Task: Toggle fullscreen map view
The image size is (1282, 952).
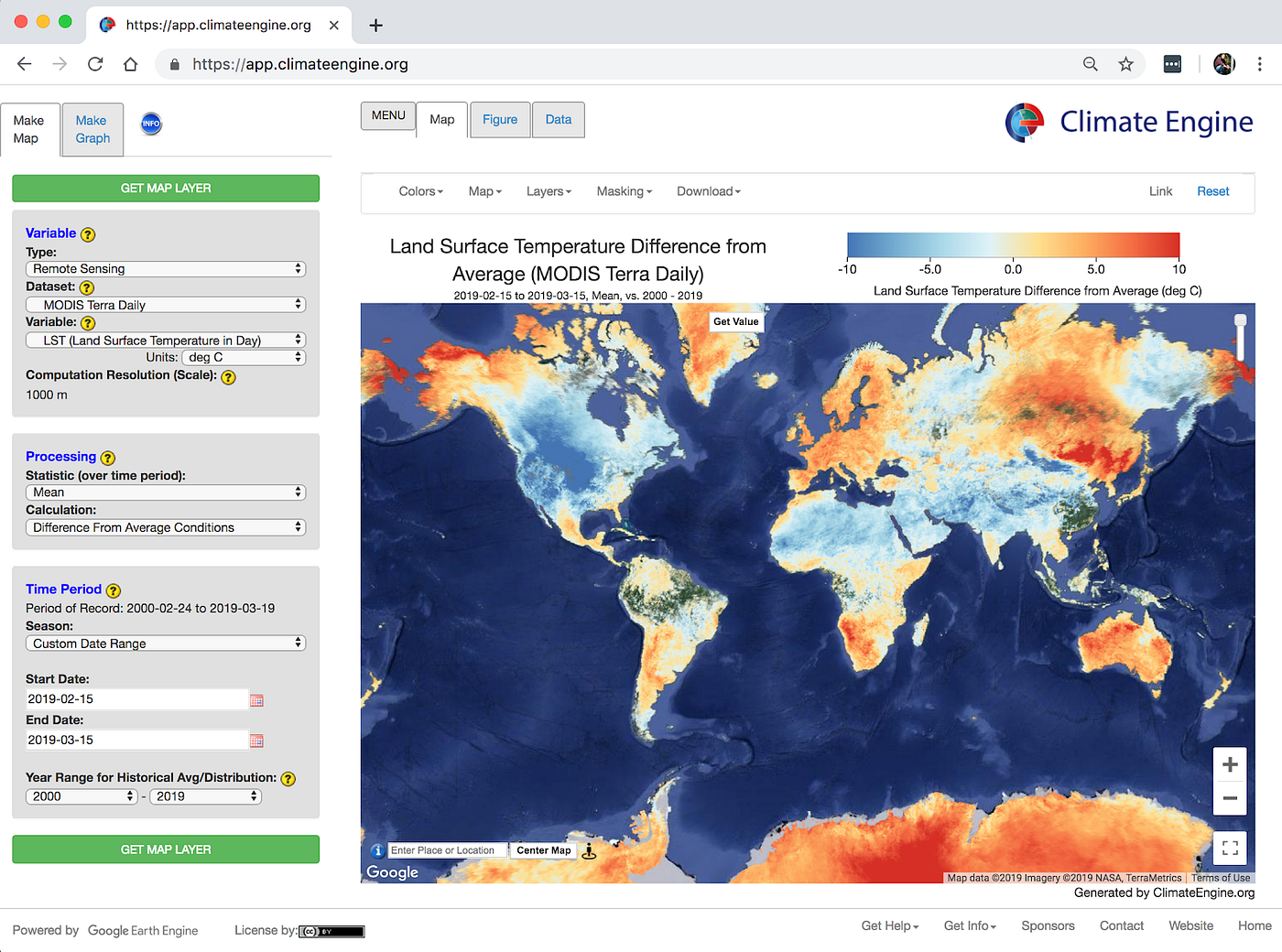Action: tap(1230, 848)
